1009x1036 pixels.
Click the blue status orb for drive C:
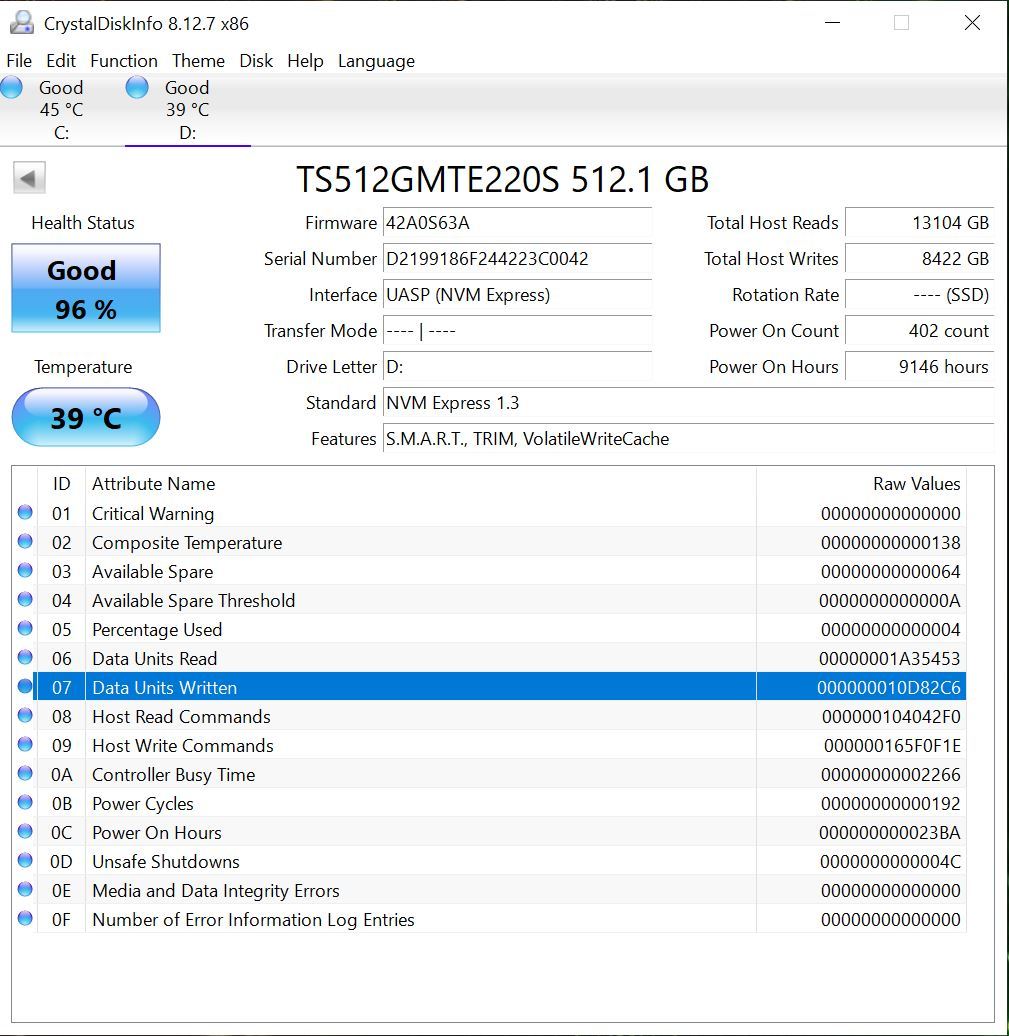click(12, 88)
